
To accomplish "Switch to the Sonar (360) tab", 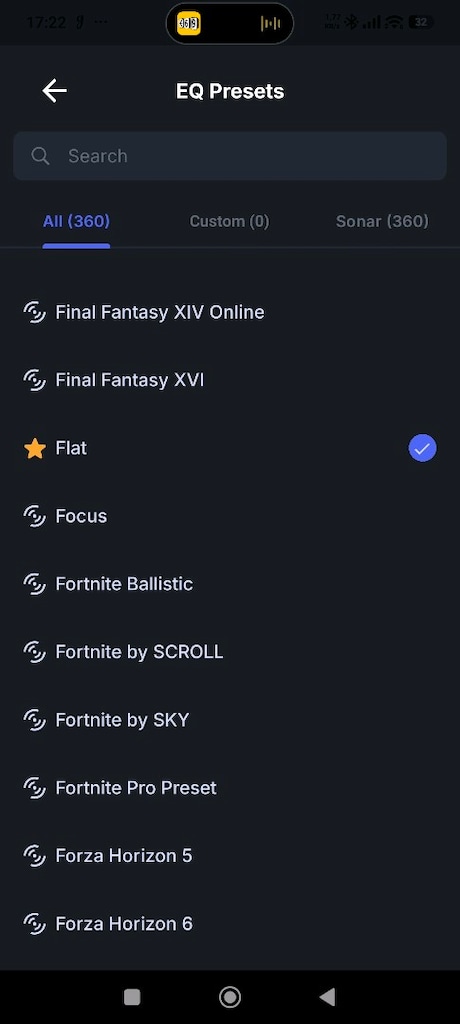I will pos(382,221).
